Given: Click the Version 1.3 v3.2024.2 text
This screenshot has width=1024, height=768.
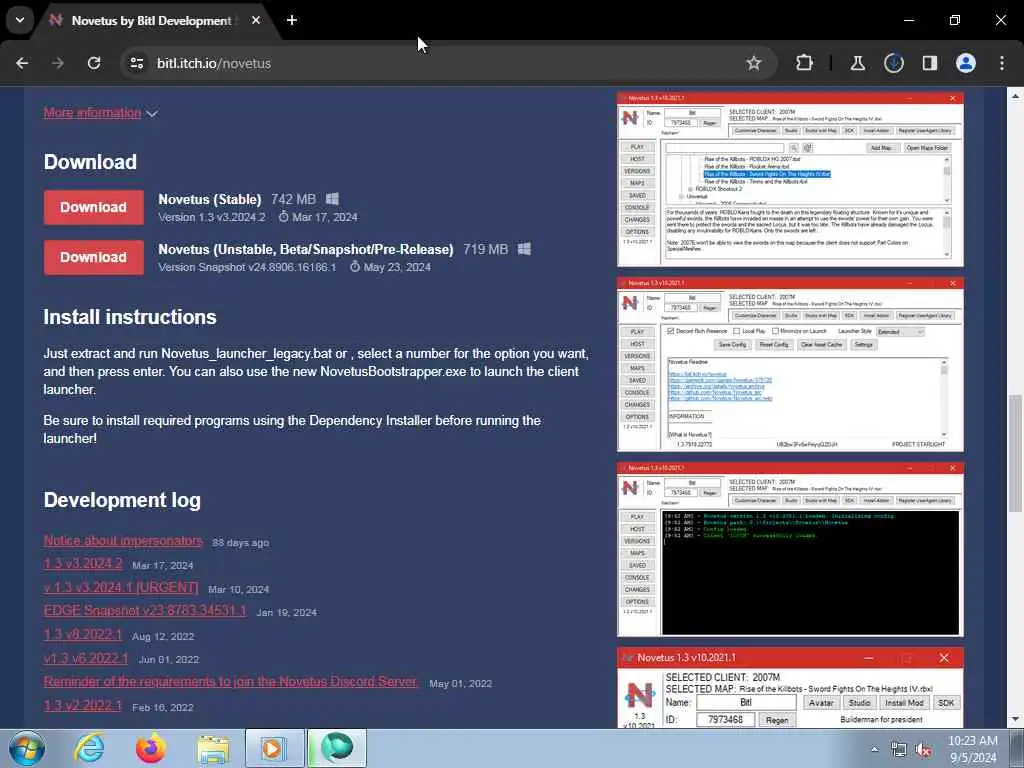Looking at the screenshot, I should [212, 217].
